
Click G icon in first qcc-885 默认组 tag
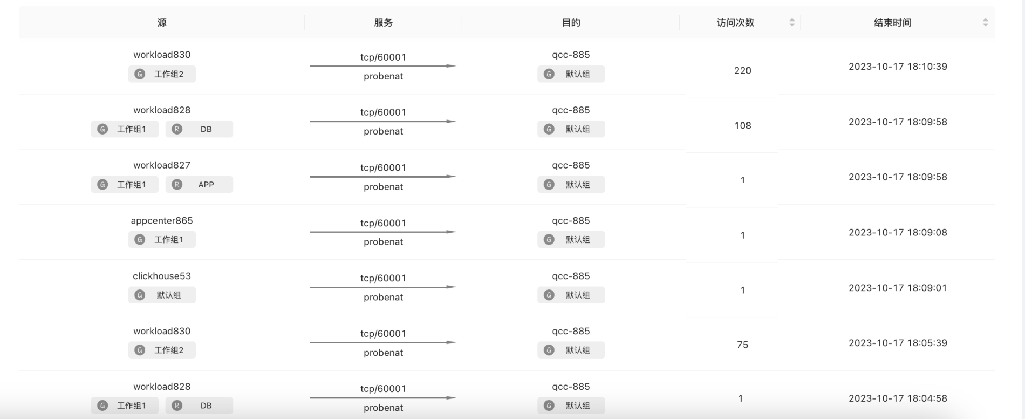[x=549, y=74]
